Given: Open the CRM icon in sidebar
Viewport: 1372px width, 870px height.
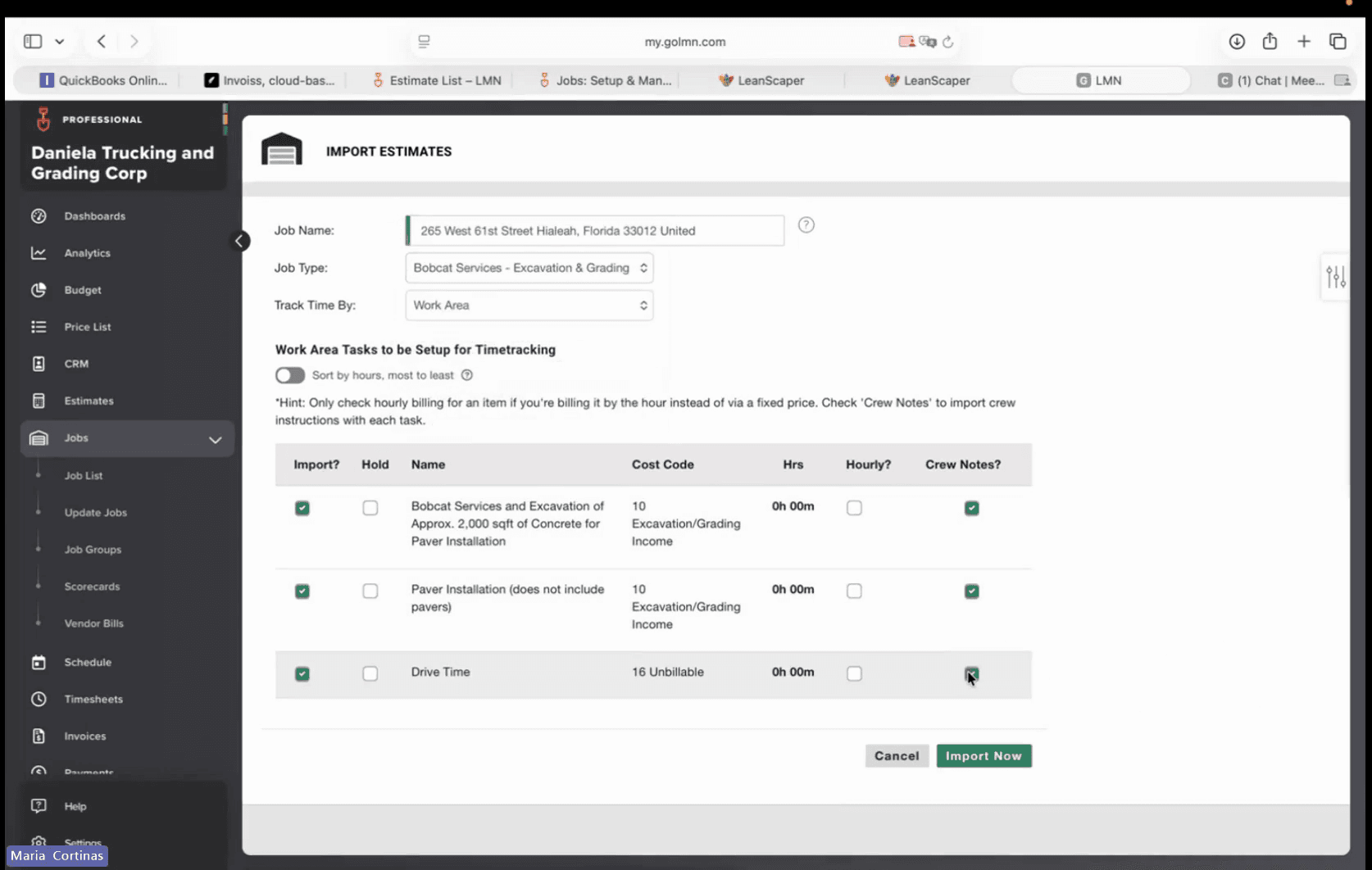Looking at the screenshot, I should [39, 364].
